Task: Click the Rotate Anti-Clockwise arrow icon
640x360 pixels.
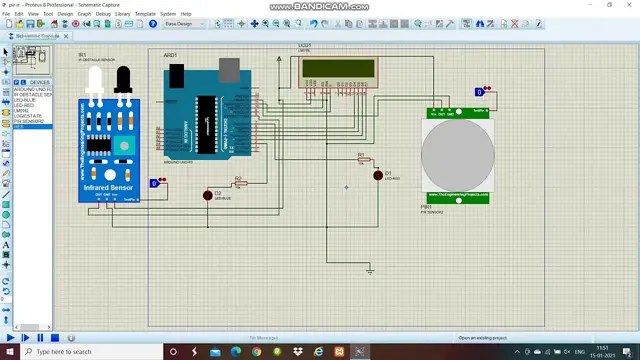Action: pos(6,291)
